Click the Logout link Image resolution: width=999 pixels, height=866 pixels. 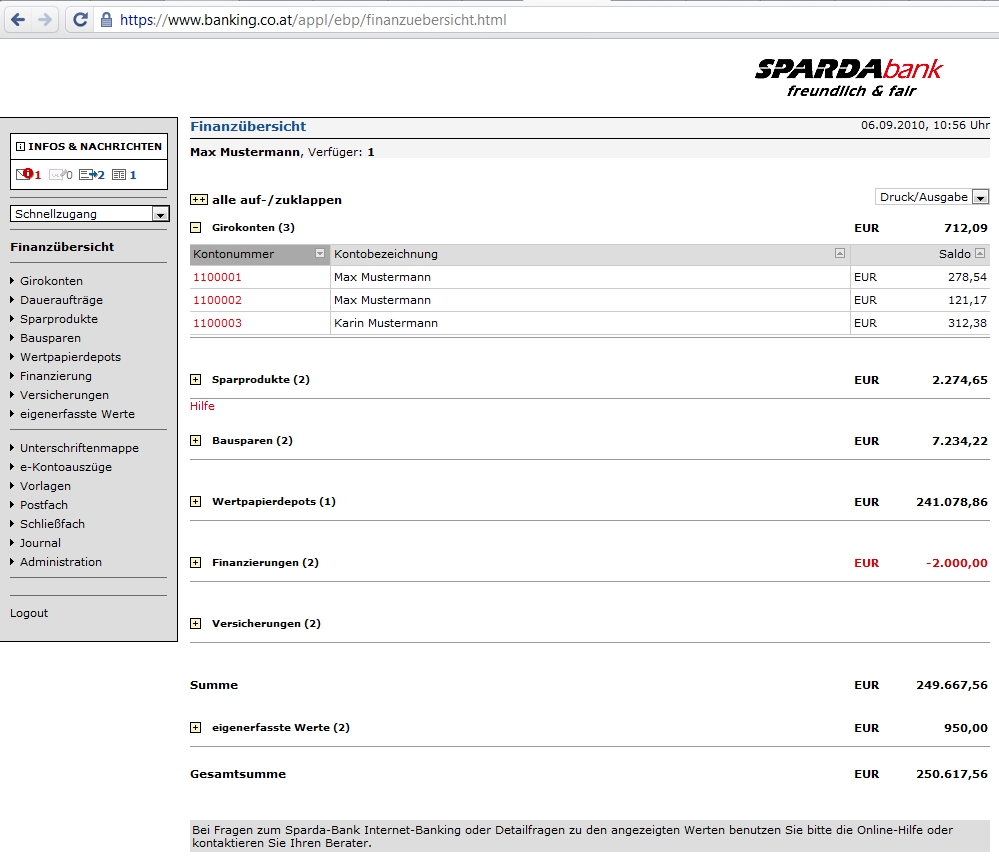click(29, 613)
